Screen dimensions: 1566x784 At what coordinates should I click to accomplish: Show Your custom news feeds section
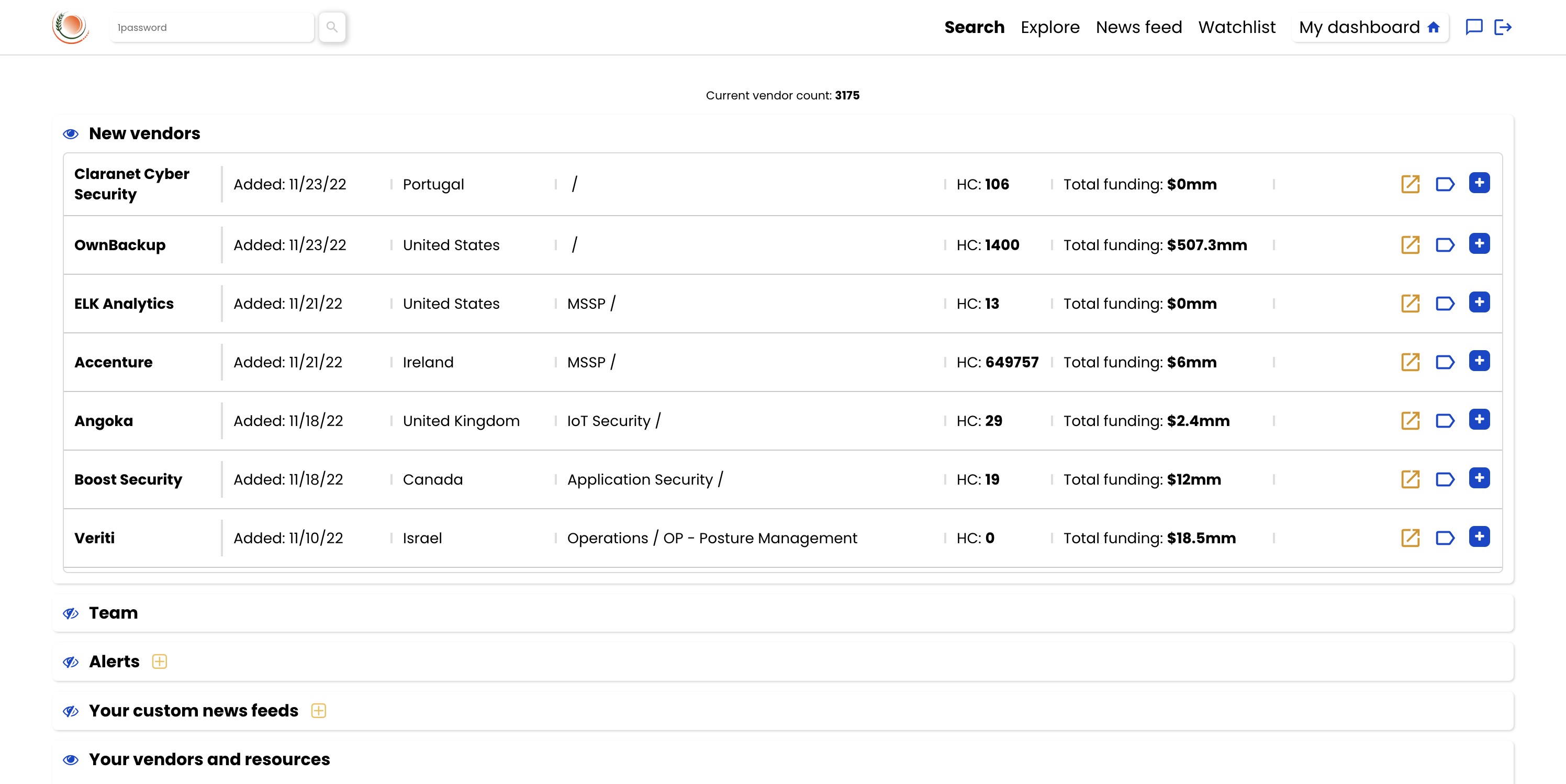[71, 711]
